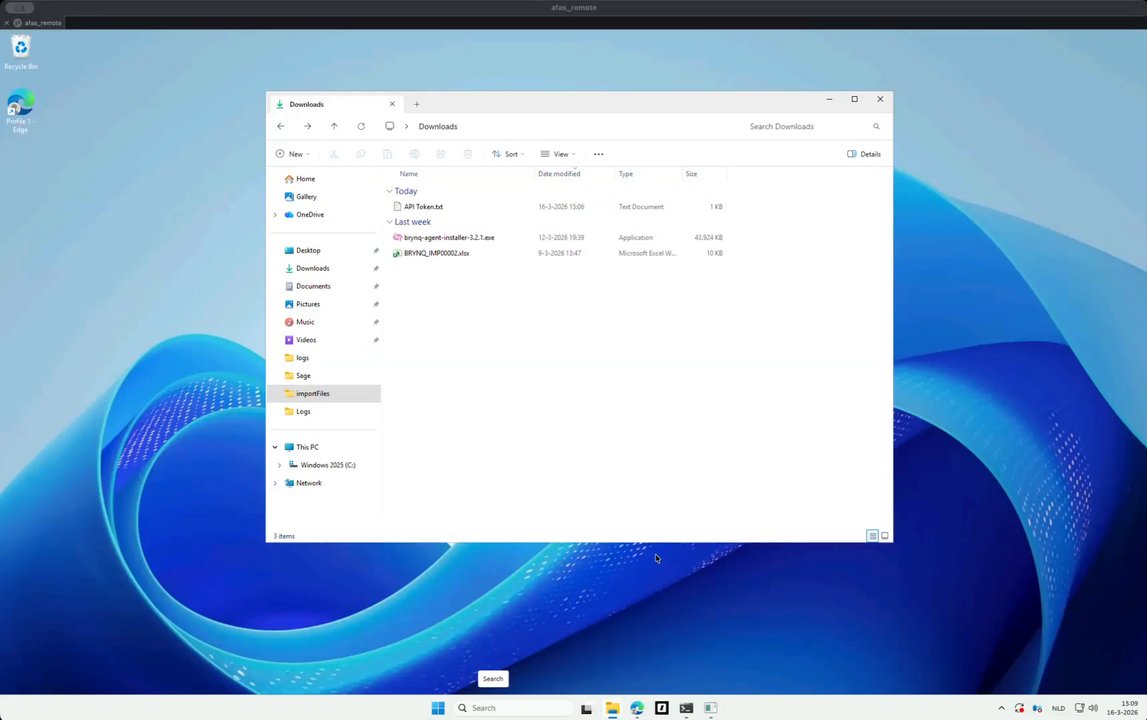Open the terminal app on taskbar
This screenshot has height=720, width=1147.
click(686, 708)
